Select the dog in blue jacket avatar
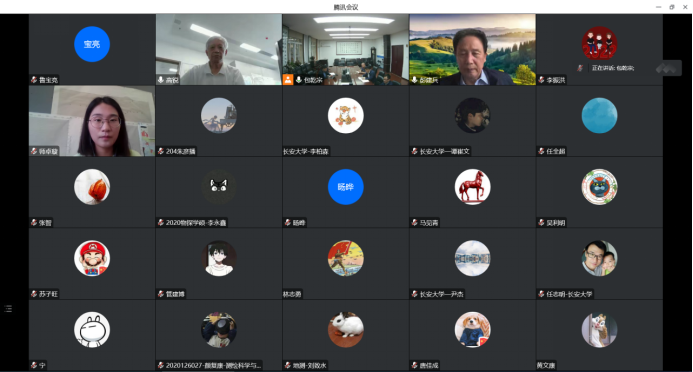The width and height of the screenshot is (693, 372). (x=472, y=330)
